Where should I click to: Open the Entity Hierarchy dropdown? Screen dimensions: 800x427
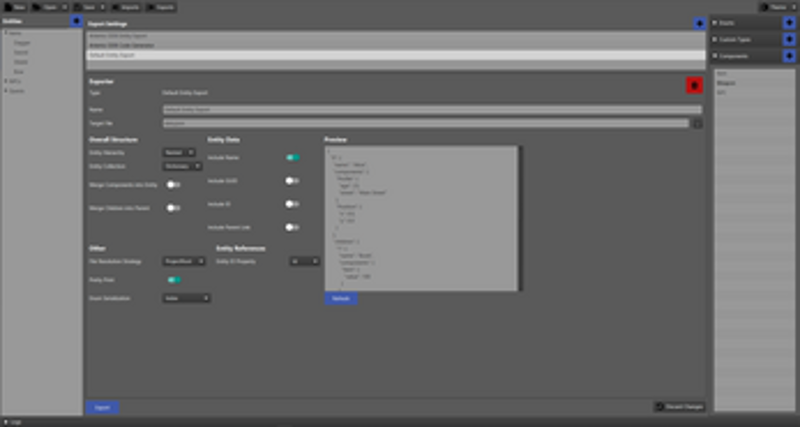click(179, 153)
